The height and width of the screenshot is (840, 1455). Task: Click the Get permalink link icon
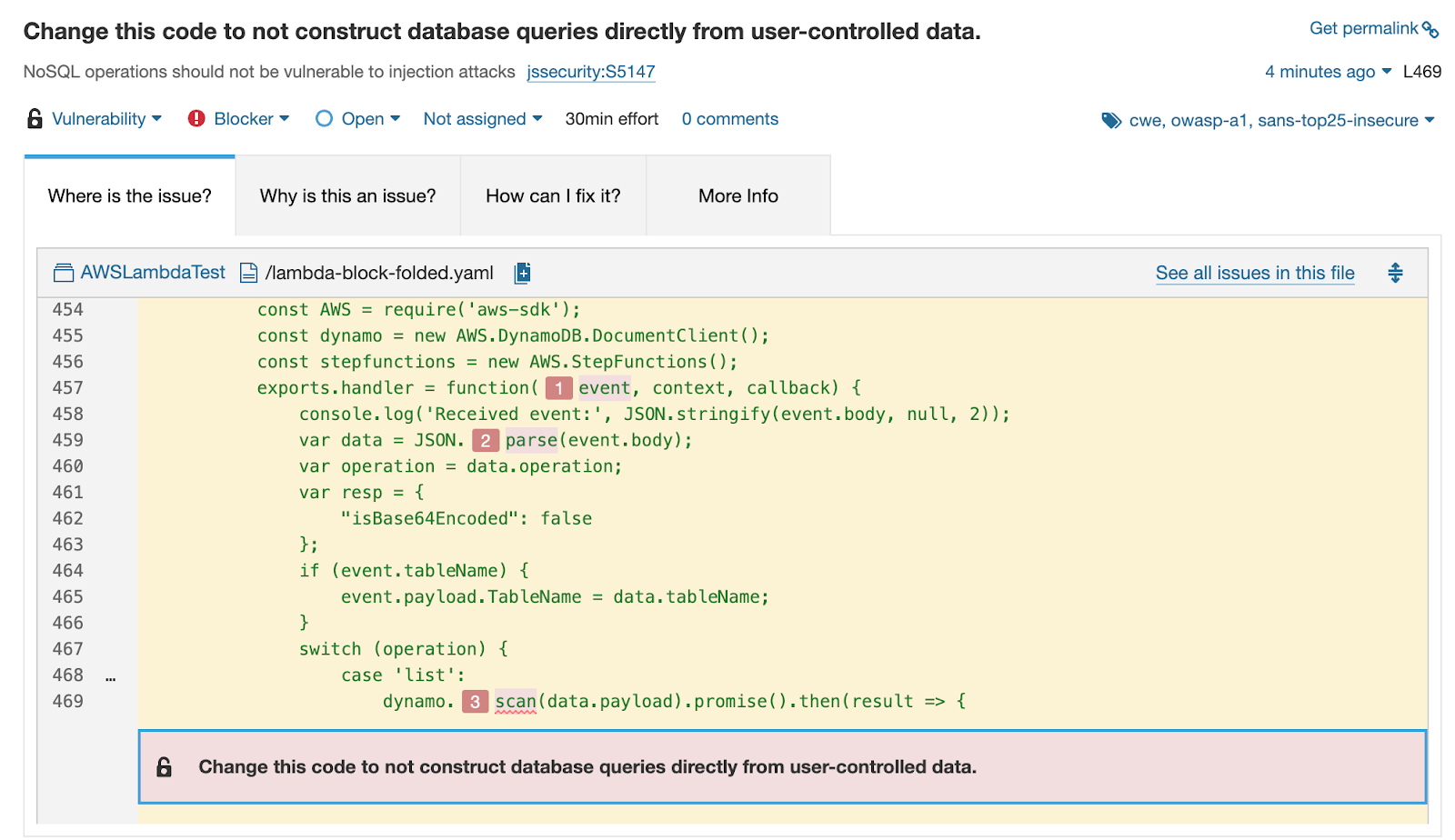pos(1430,30)
